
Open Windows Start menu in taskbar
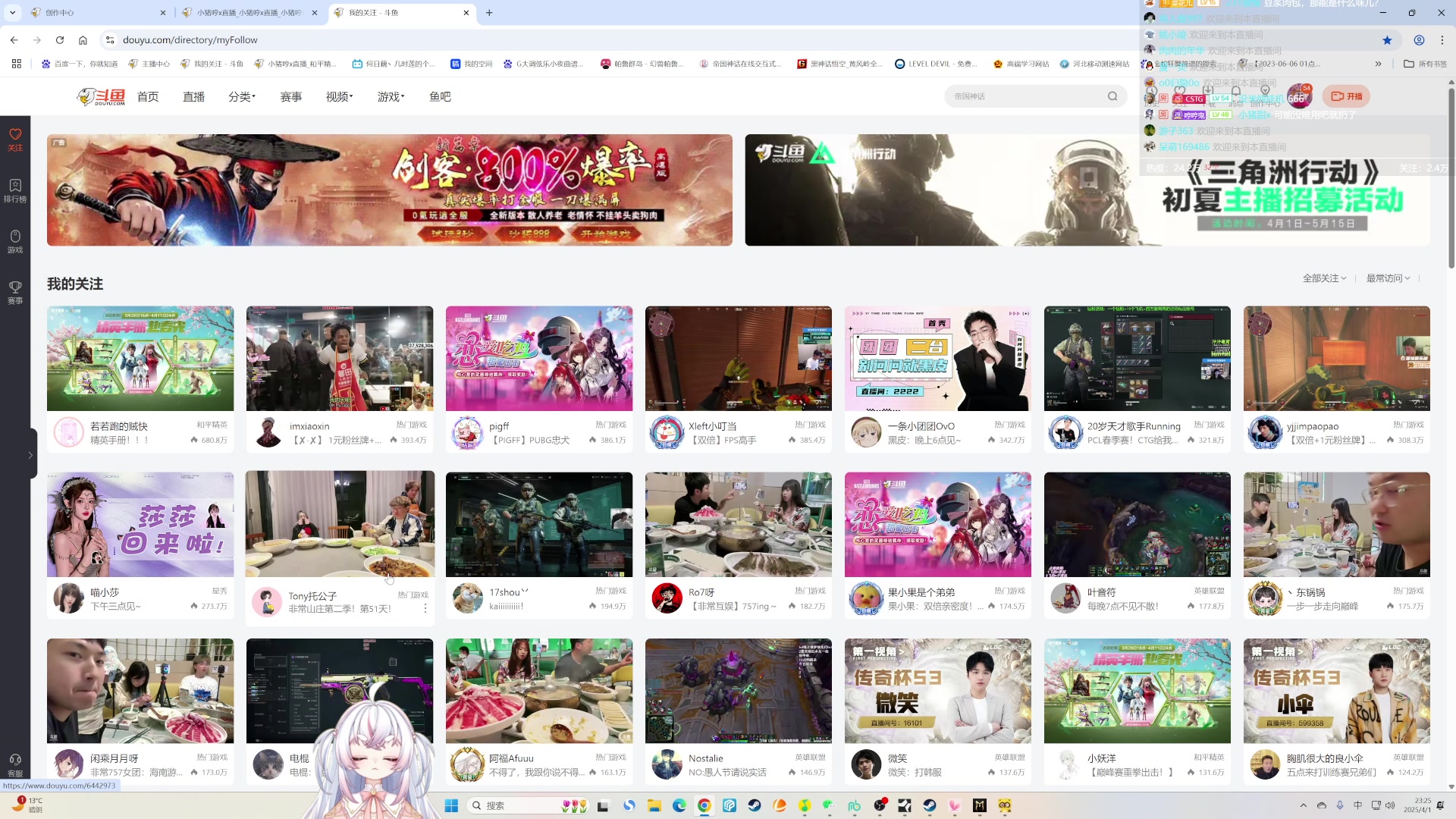(x=451, y=805)
